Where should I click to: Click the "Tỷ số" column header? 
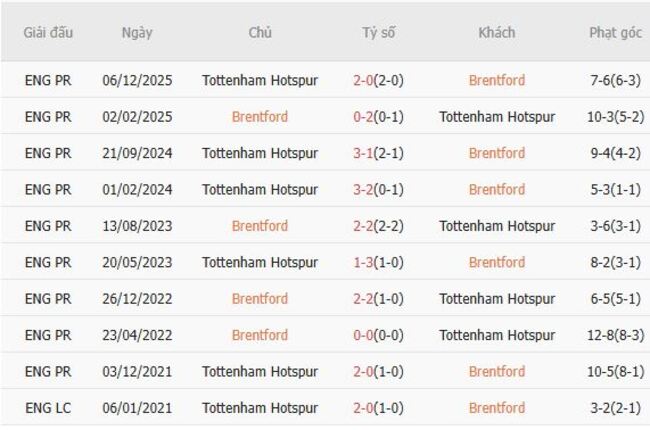[378, 33]
